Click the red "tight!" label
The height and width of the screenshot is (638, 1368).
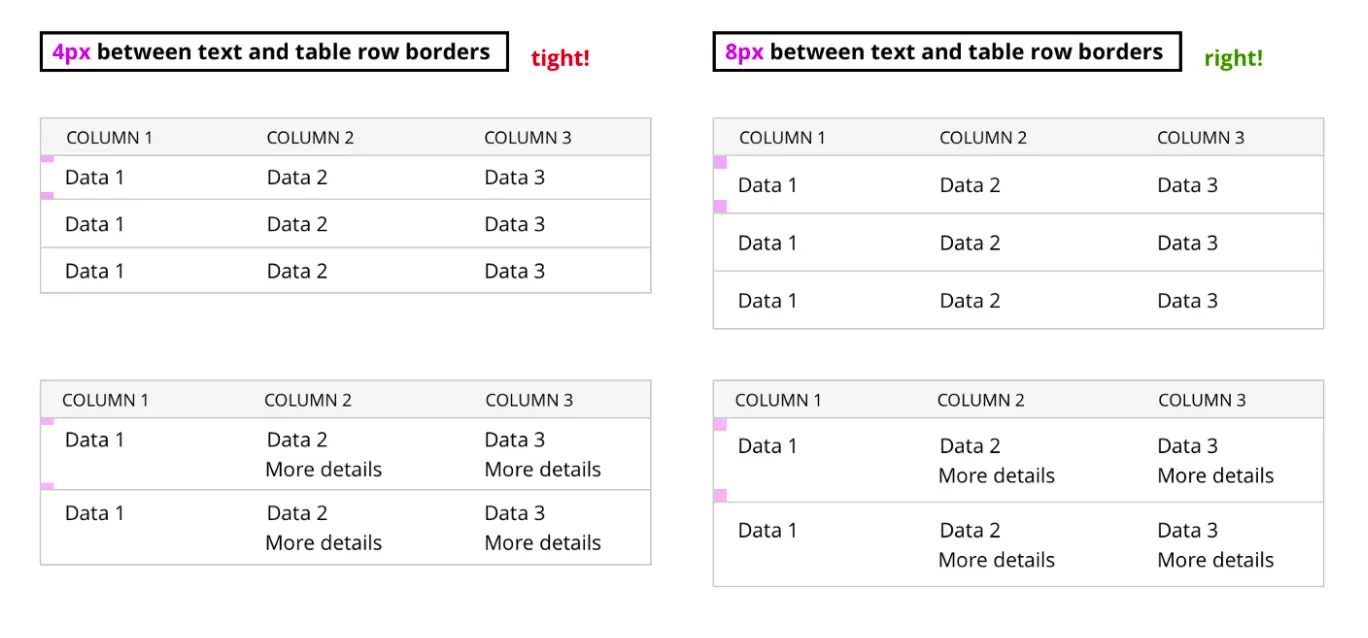(x=560, y=58)
